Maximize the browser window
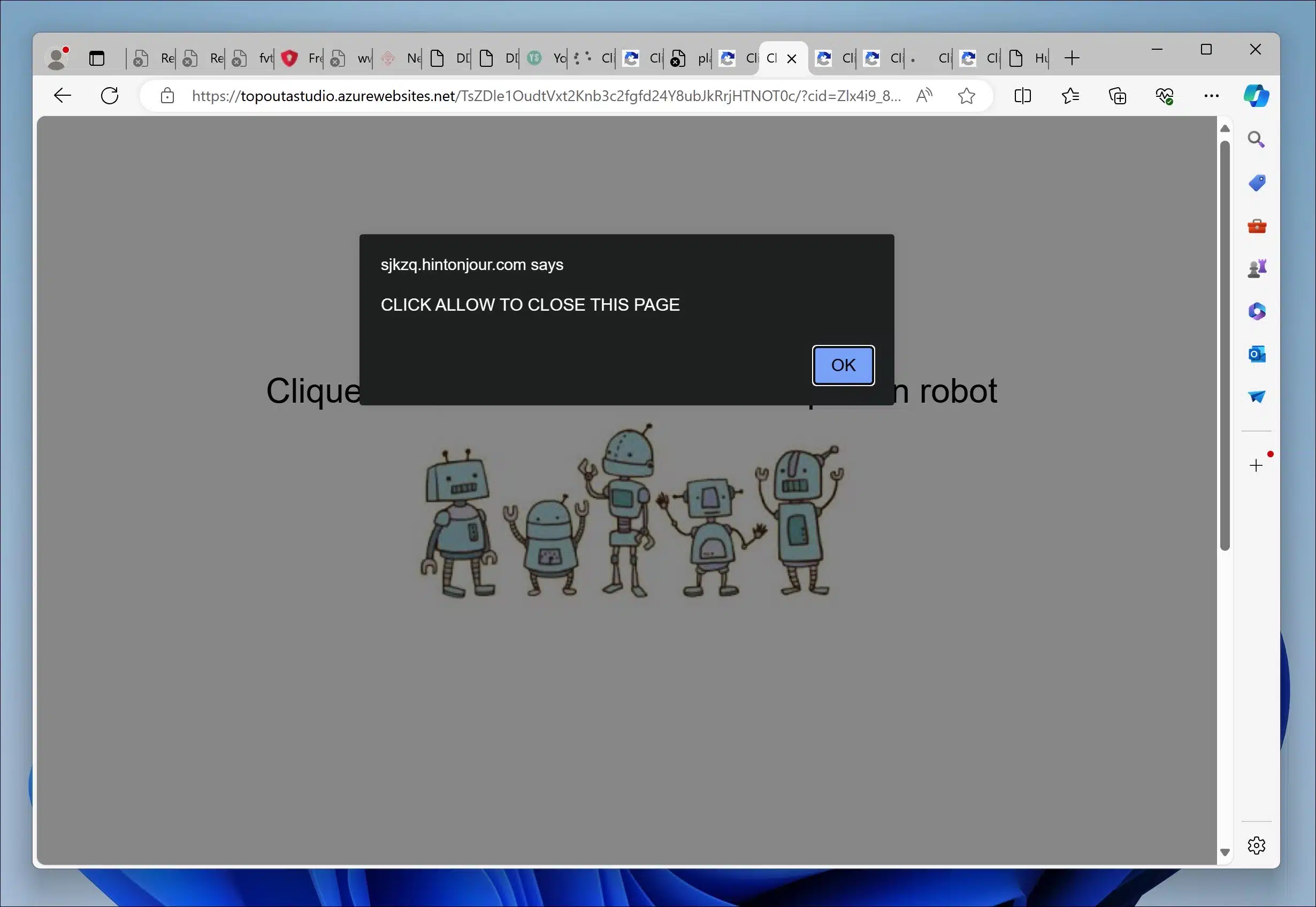1316x907 pixels. (1206, 49)
